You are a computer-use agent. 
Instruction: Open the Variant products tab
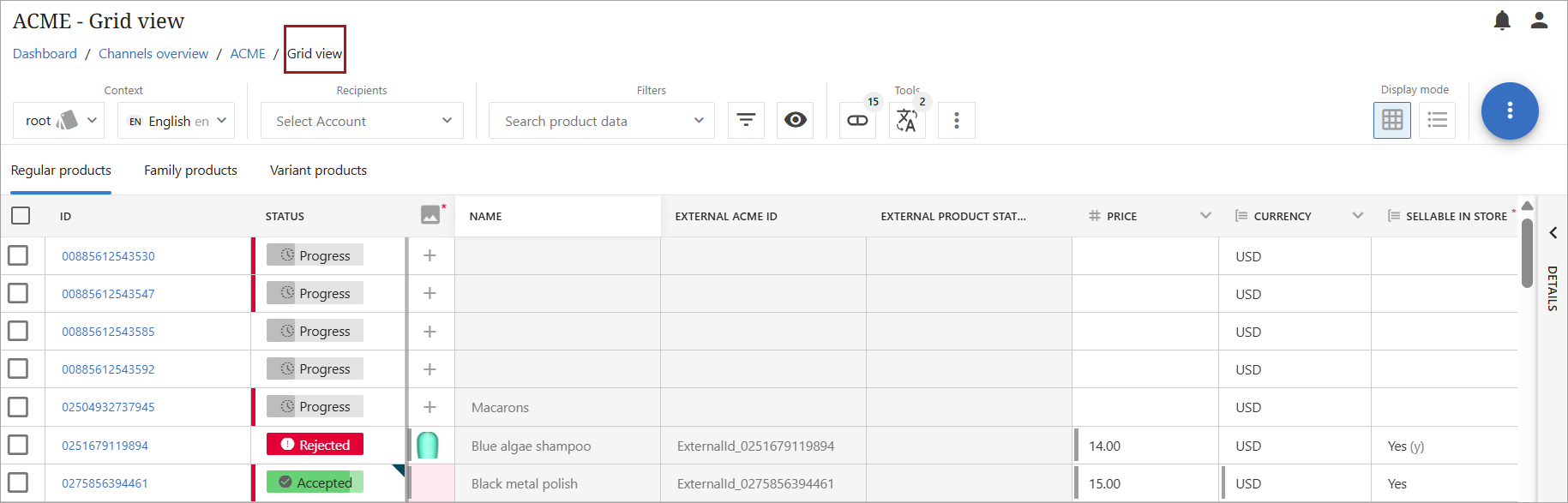coord(318,171)
